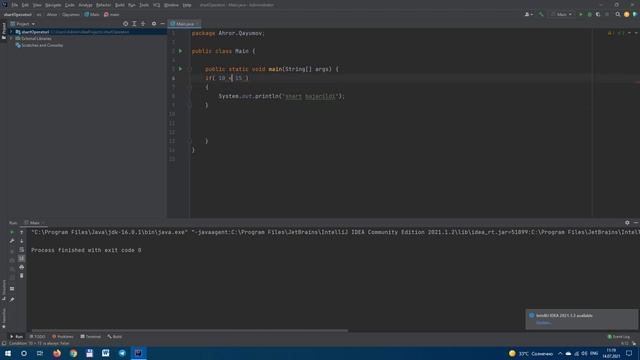The height and width of the screenshot is (360, 640).
Task: Click run gutter arrow beside main method
Action: coord(180,69)
